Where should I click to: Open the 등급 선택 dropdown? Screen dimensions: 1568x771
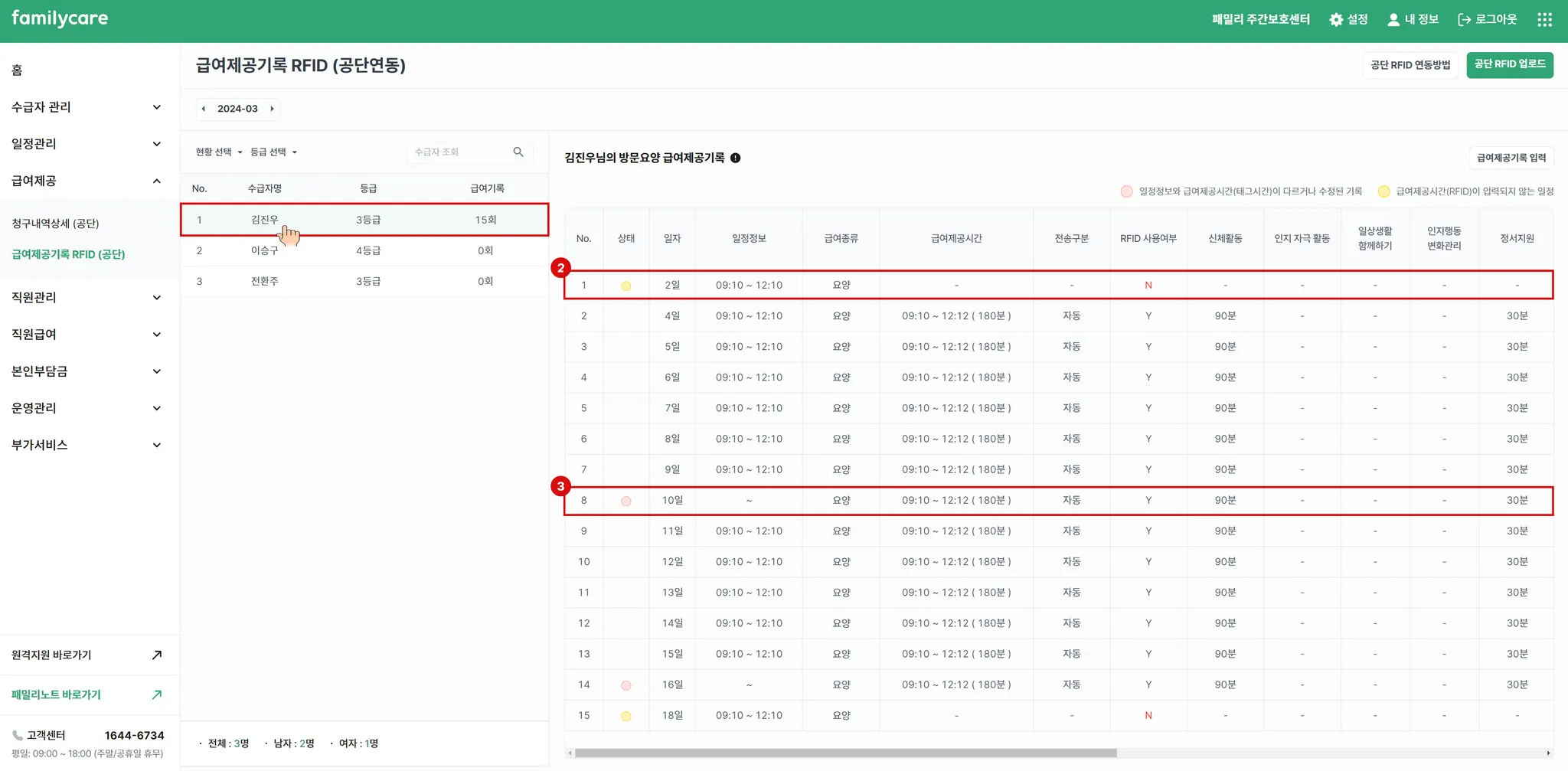pos(273,152)
